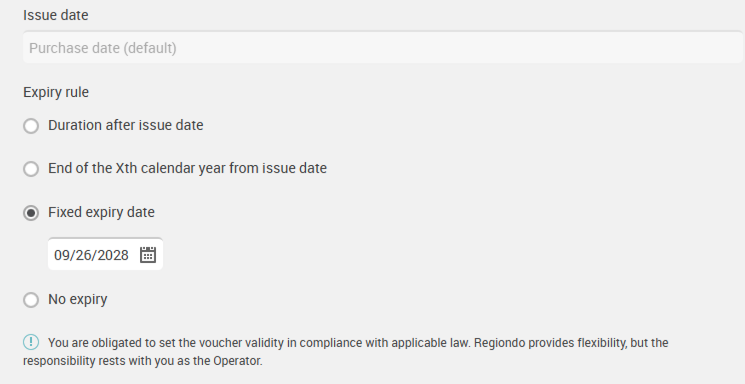Click the voucher validity compliance notice text
This screenshot has height=384, width=745.
345,352
